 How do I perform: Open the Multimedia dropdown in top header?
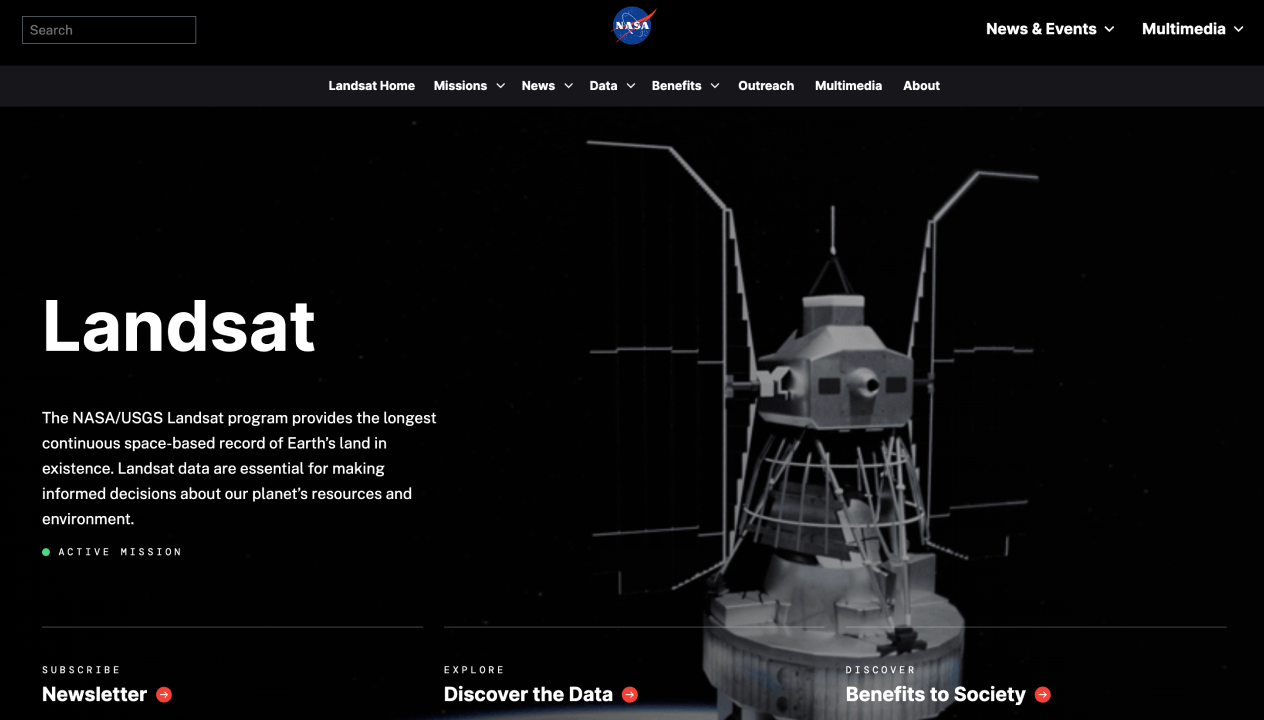pos(1192,29)
